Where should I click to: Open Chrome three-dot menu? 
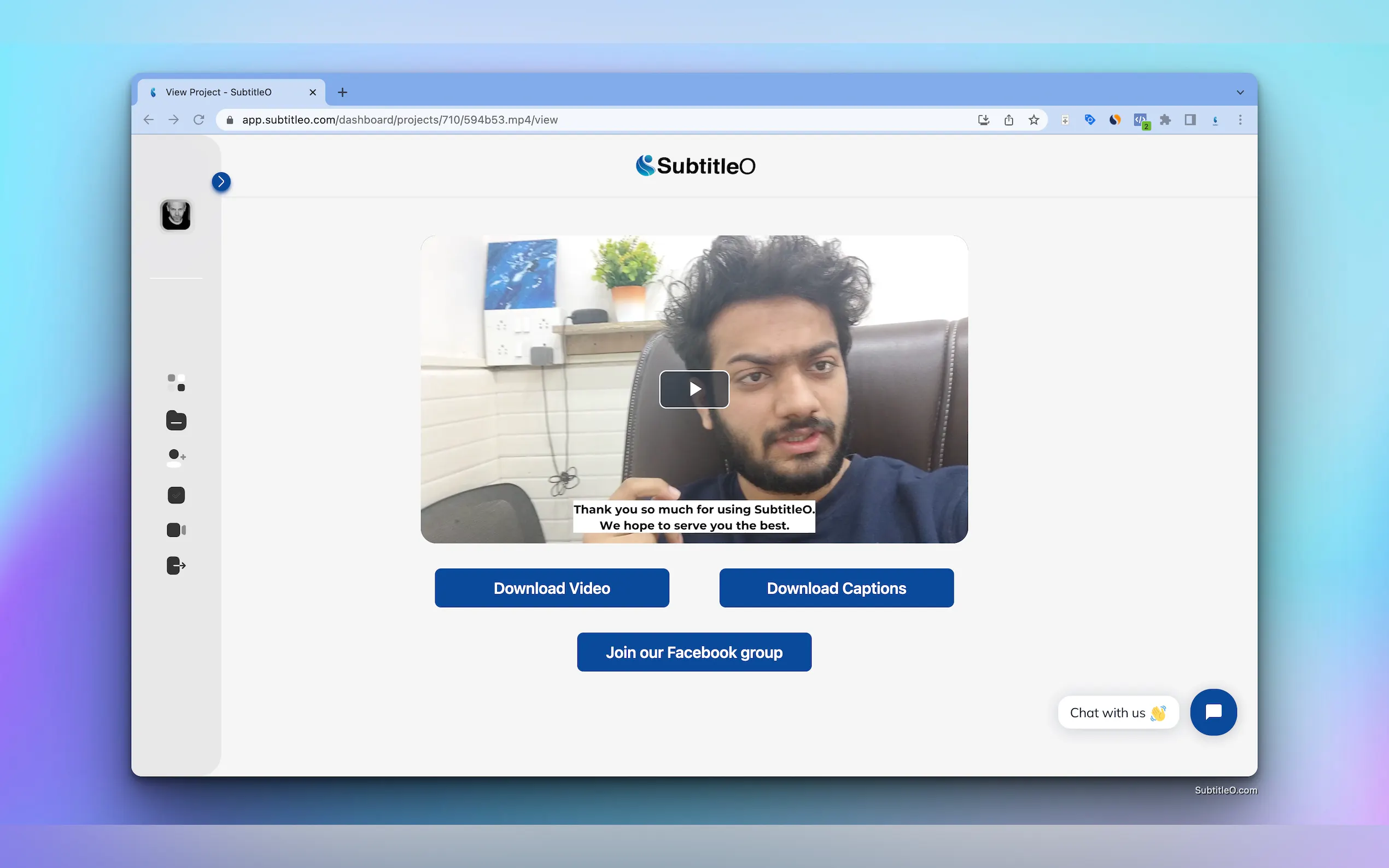pyautogui.click(x=1240, y=120)
